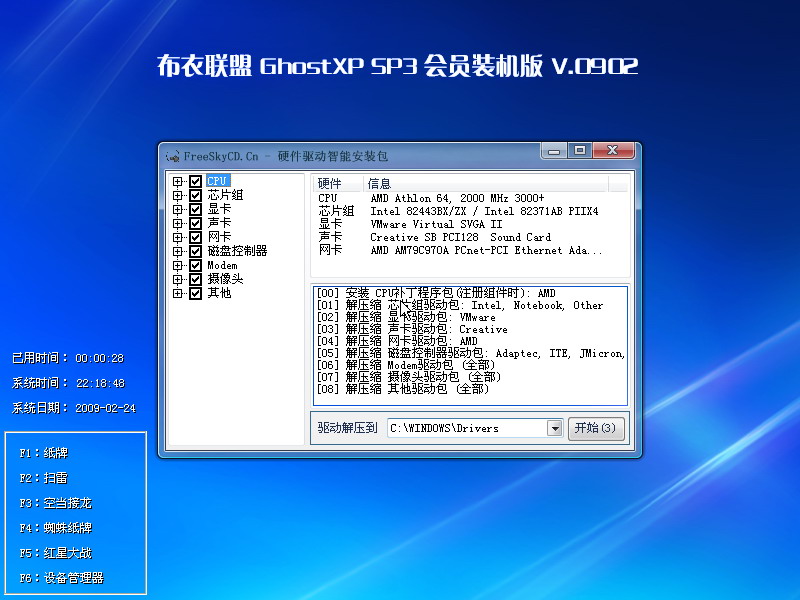Uncheck the 其他 (other) driver checkbox

point(195,293)
